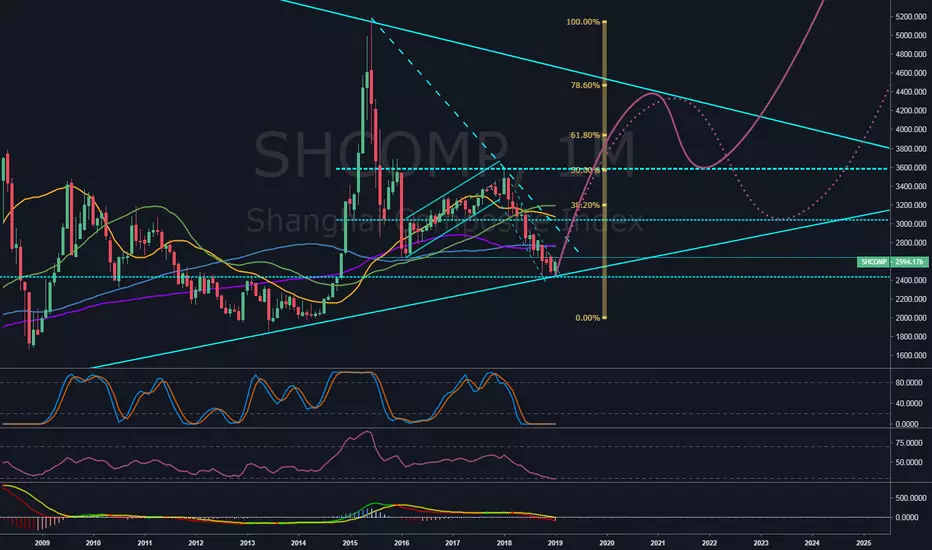Click the 2021 label on time axis

tap(658, 543)
